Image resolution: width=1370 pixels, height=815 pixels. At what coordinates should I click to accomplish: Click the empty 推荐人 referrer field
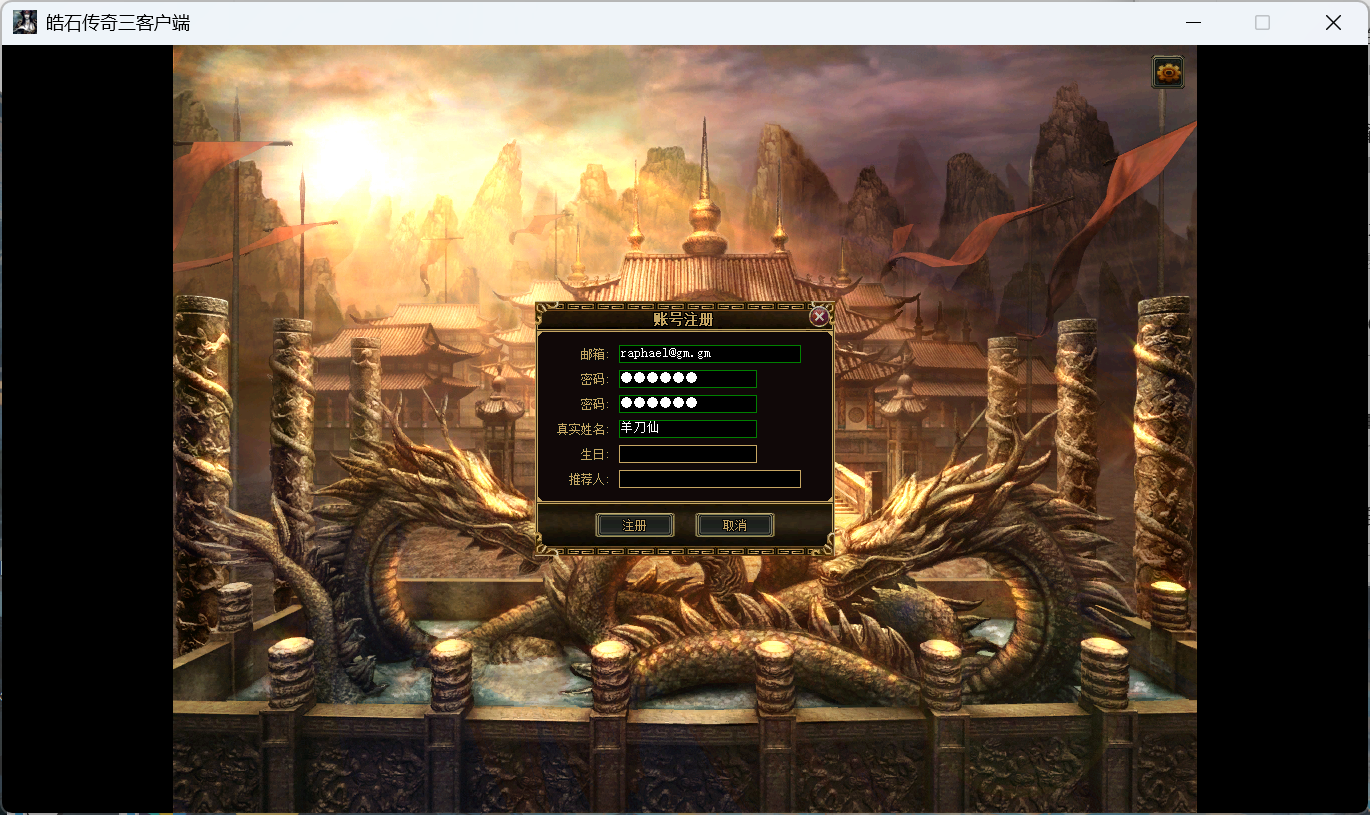click(709, 479)
